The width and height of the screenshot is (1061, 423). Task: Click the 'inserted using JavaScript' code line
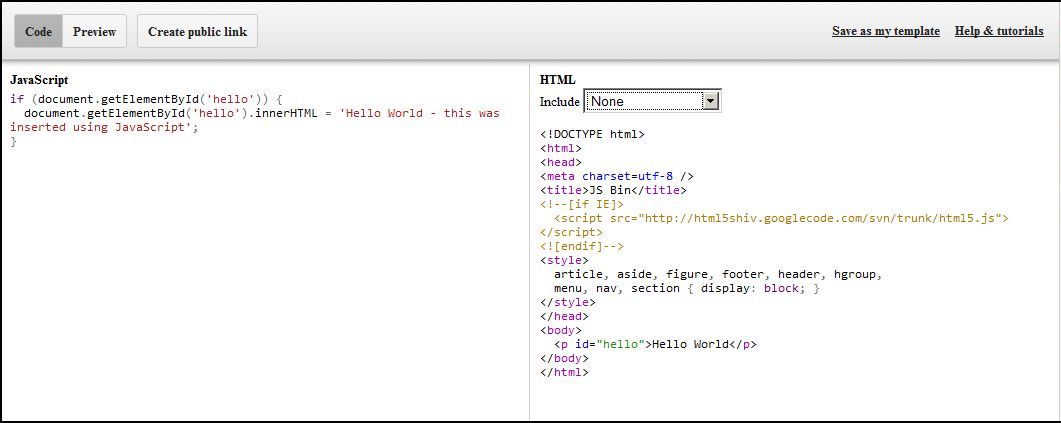[x=104, y=127]
